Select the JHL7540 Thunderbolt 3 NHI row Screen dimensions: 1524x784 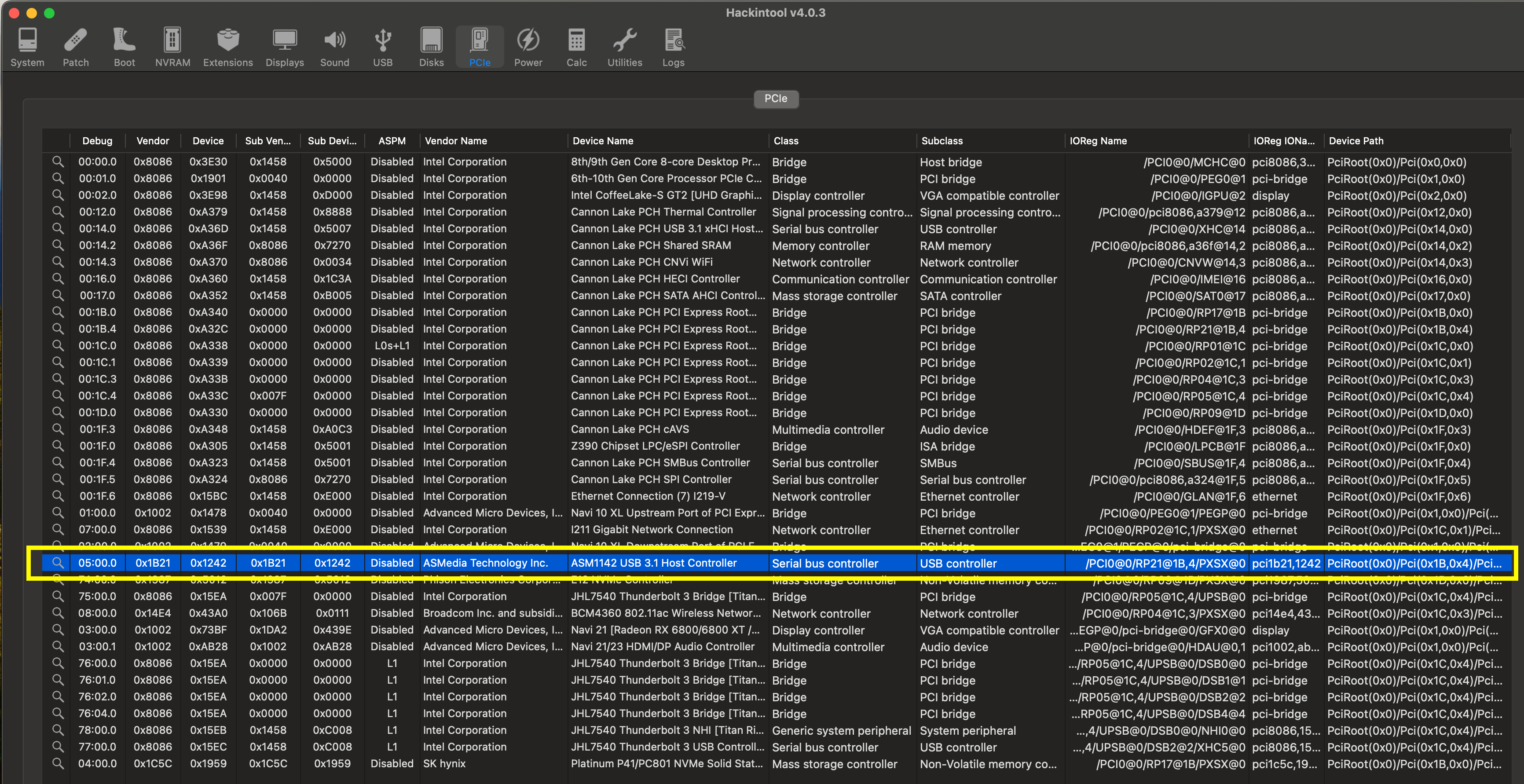pyautogui.click(x=776, y=730)
